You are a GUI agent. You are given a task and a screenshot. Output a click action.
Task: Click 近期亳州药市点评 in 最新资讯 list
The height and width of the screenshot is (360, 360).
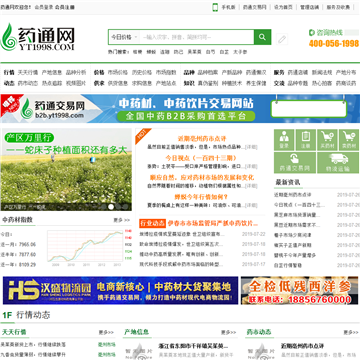pyautogui.click(x=293, y=195)
